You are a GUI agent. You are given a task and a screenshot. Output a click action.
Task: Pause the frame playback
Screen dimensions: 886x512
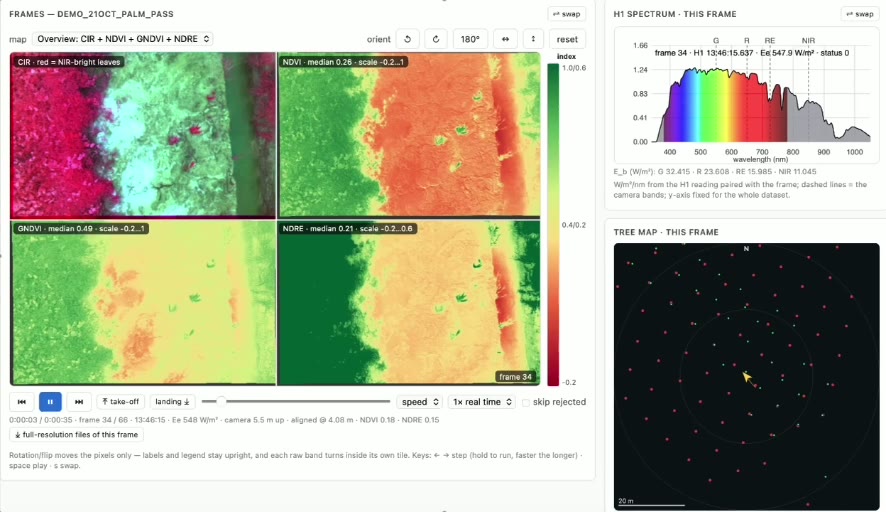[50, 402]
